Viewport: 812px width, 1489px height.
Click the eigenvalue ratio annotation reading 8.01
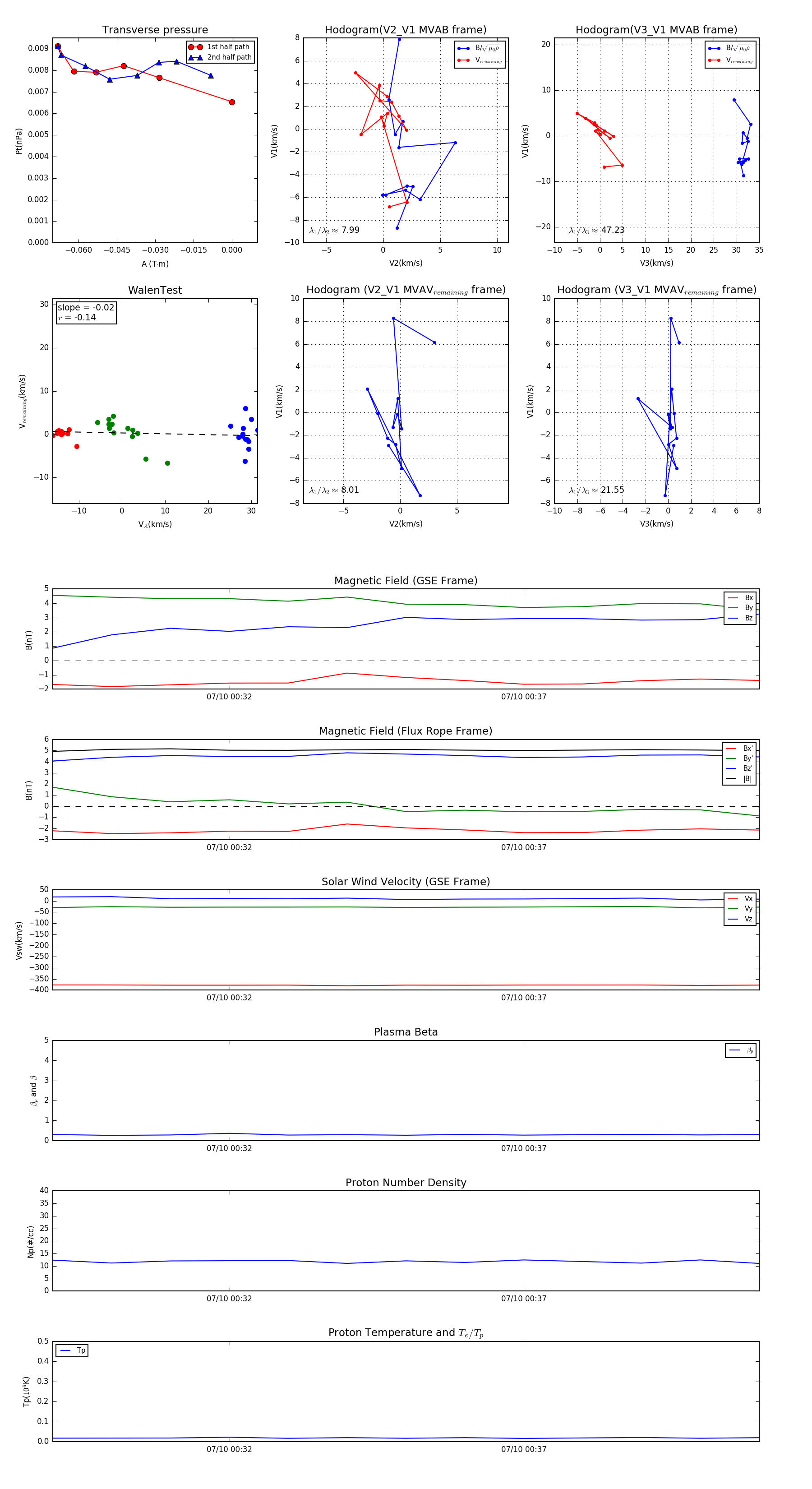(x=334, y=490)
